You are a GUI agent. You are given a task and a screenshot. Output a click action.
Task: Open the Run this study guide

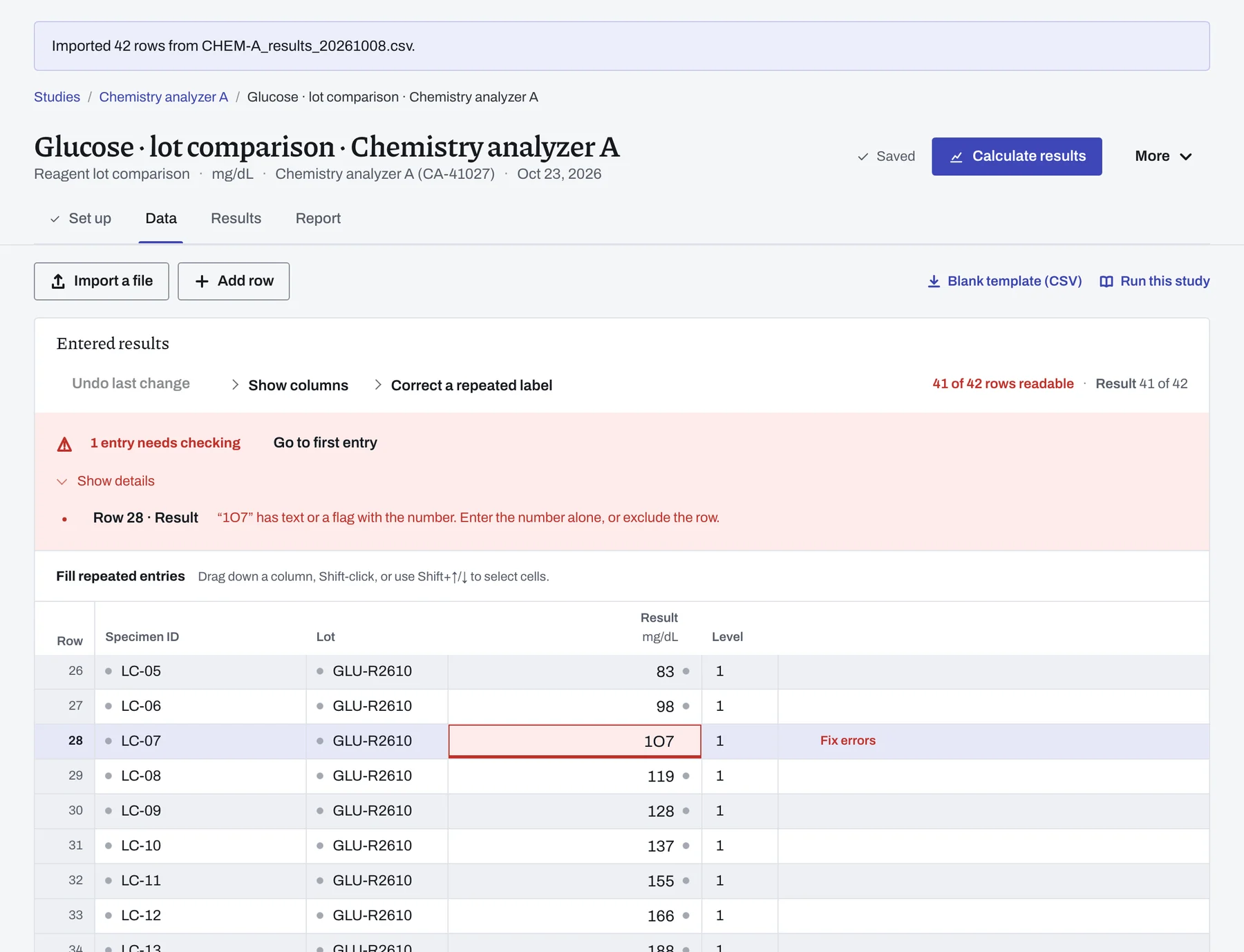pos(1154,281)
